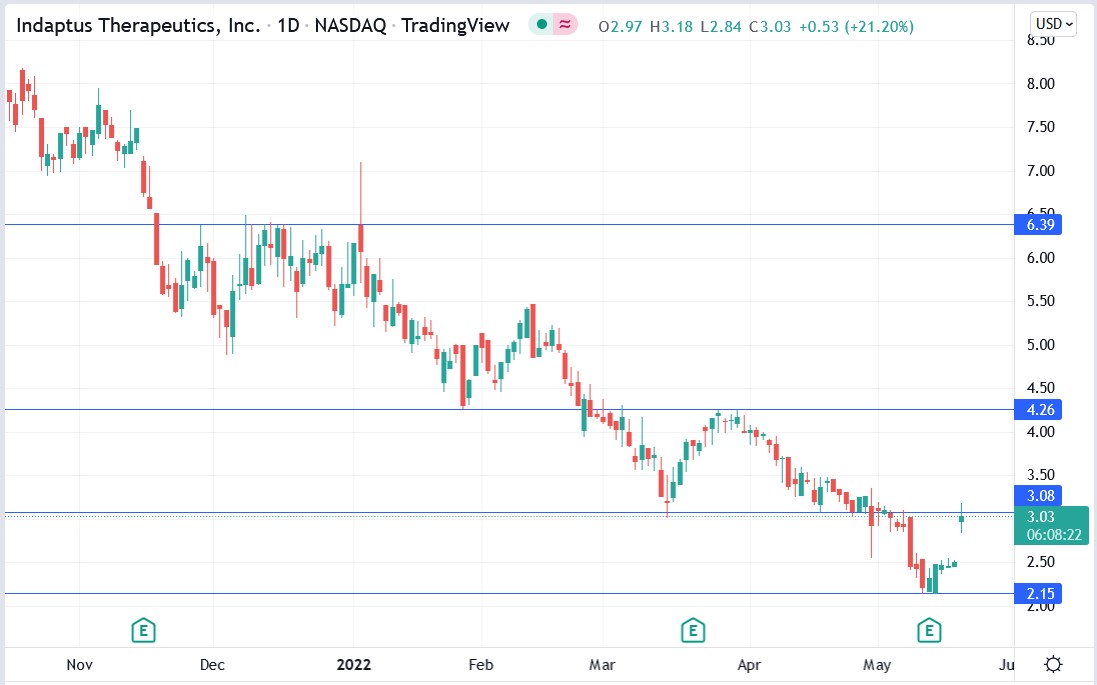1097x685 pixels.
Task: Open the earnings marker in March
Action: 693,630
